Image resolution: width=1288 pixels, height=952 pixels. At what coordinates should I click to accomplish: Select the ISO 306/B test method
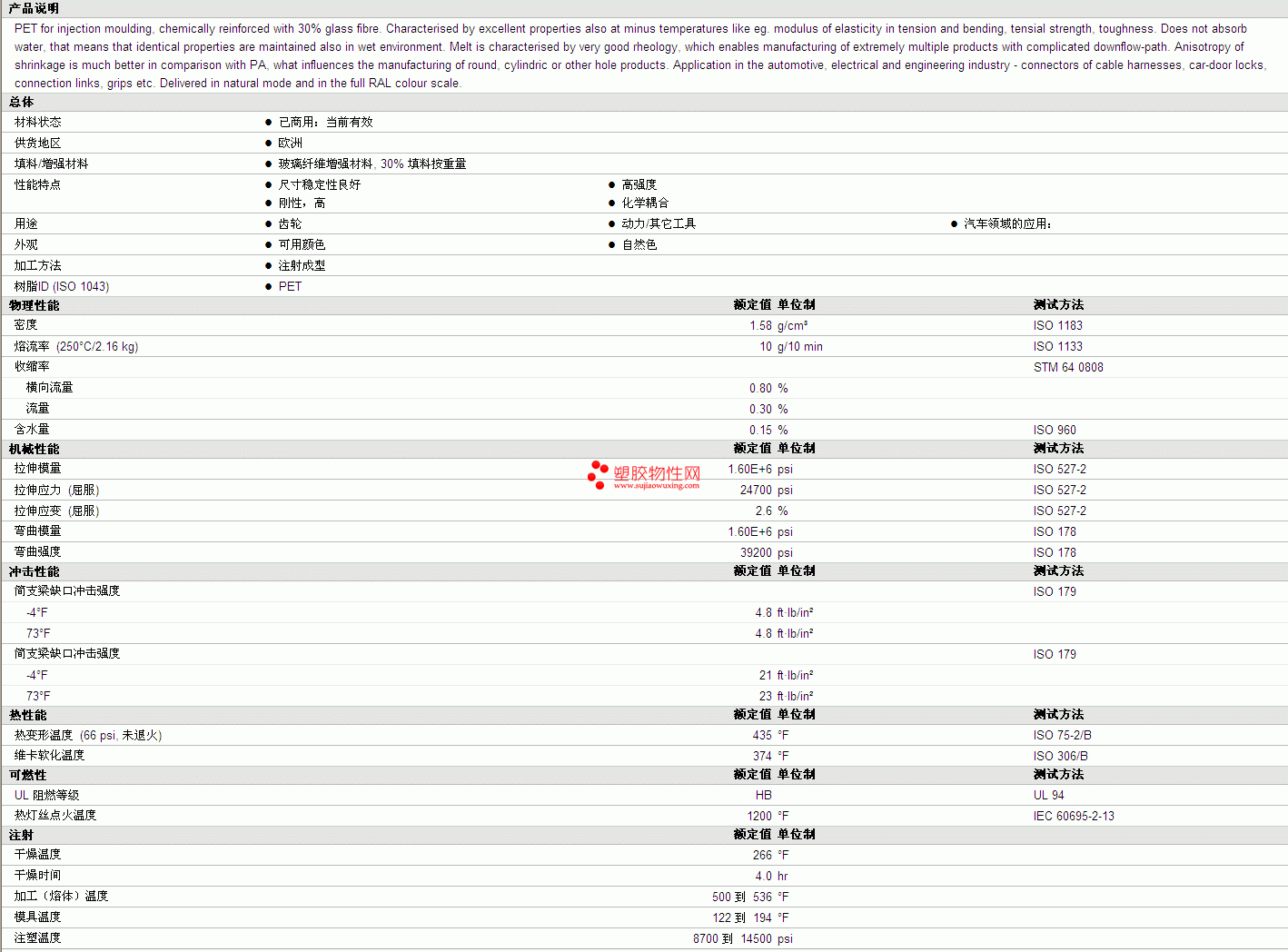click(x=1061, y=756)
